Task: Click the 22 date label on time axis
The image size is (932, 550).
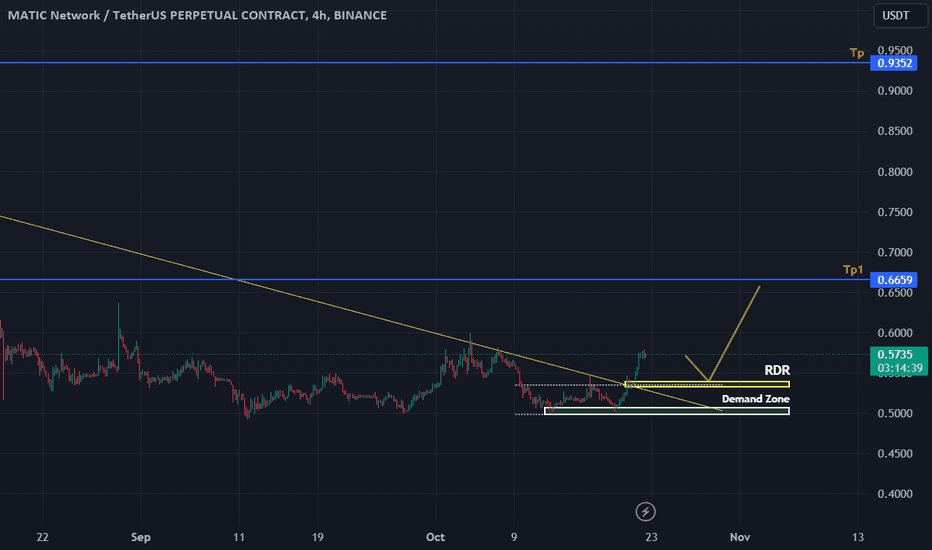Action: click(x=42, y=537)
